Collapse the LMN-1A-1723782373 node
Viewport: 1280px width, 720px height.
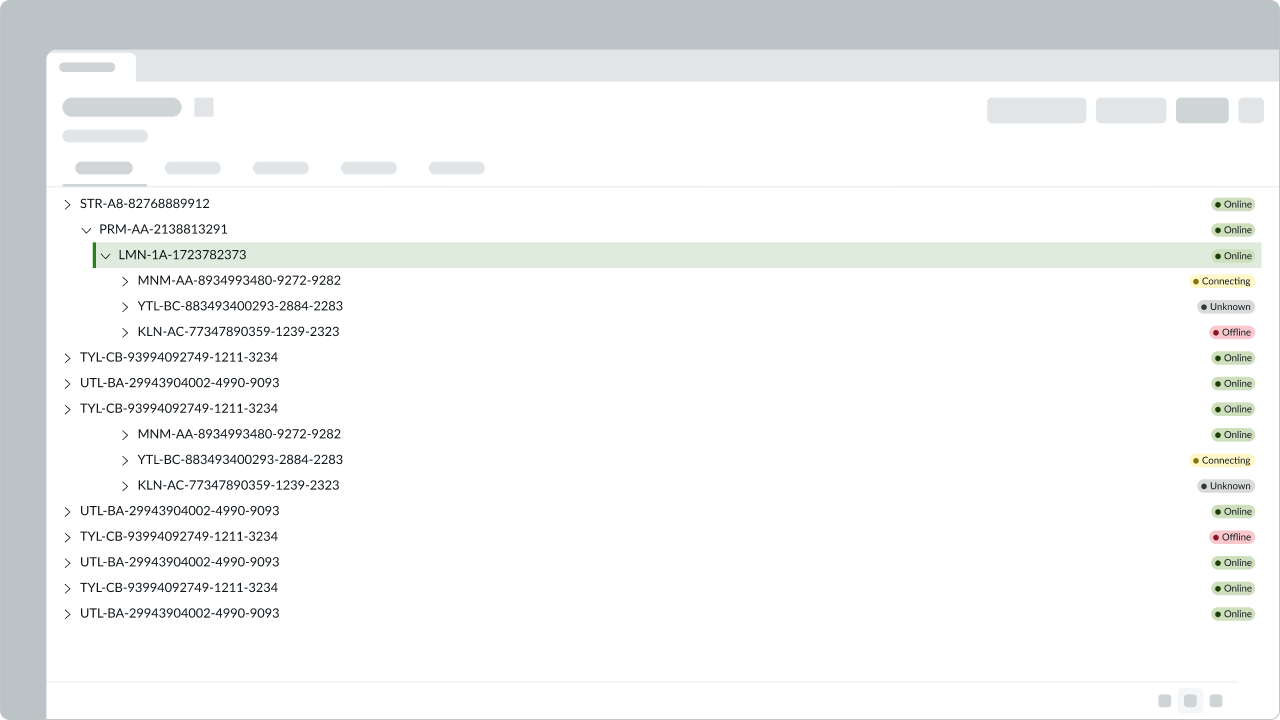coord(105,255)
